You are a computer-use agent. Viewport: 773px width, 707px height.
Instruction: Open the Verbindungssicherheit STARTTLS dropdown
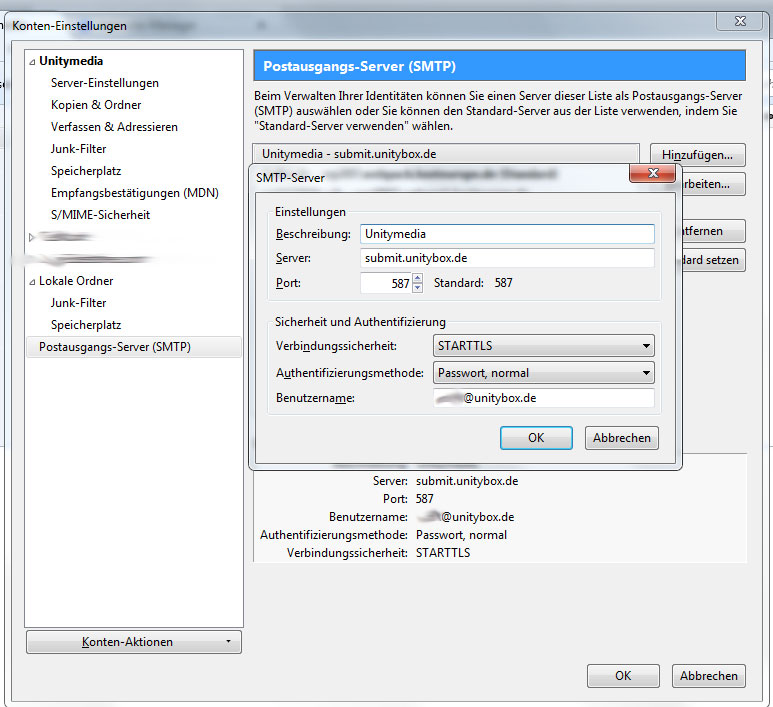(x=543, y=346)
